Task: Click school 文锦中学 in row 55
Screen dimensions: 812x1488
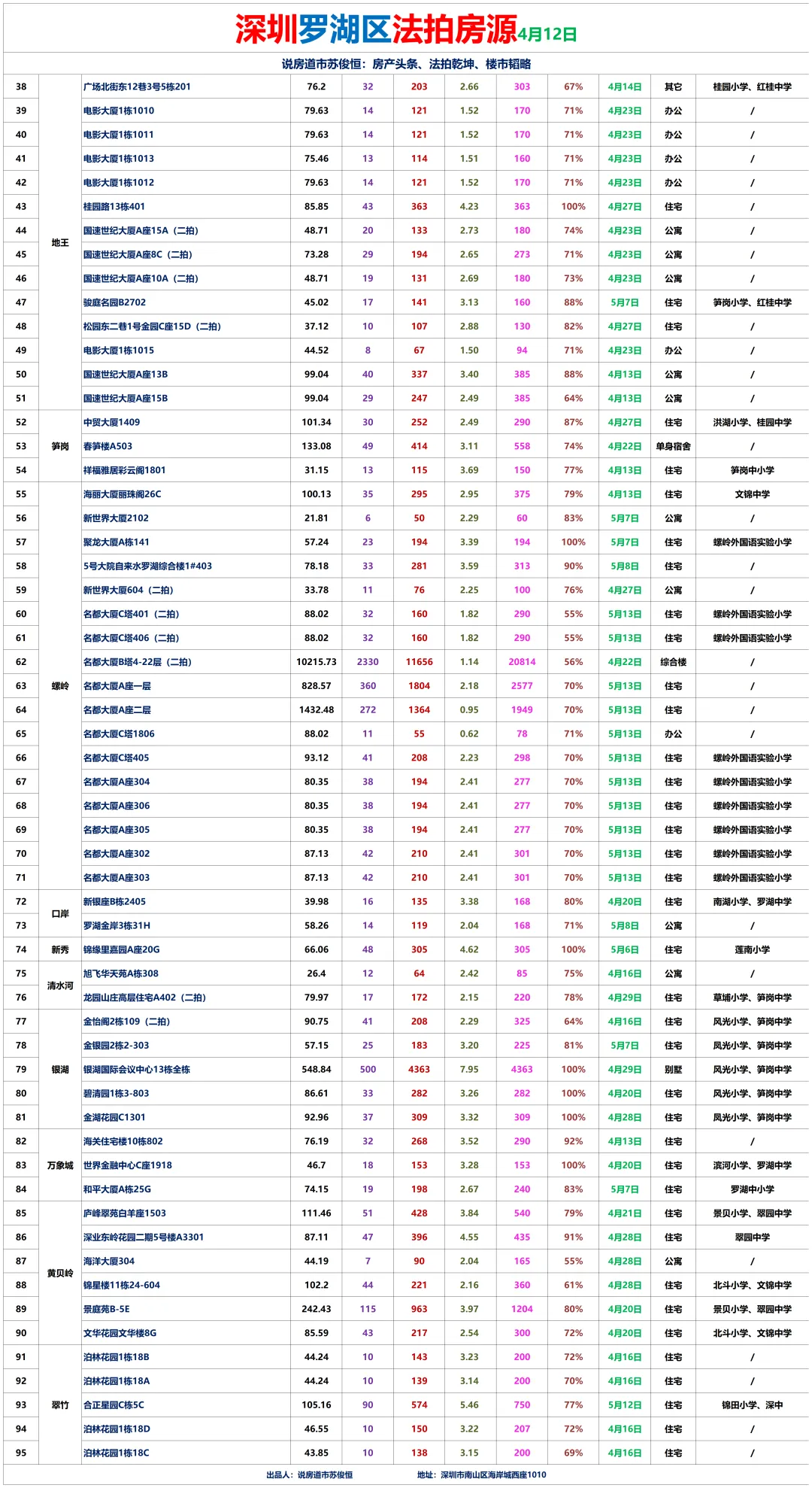Action: 753,494
